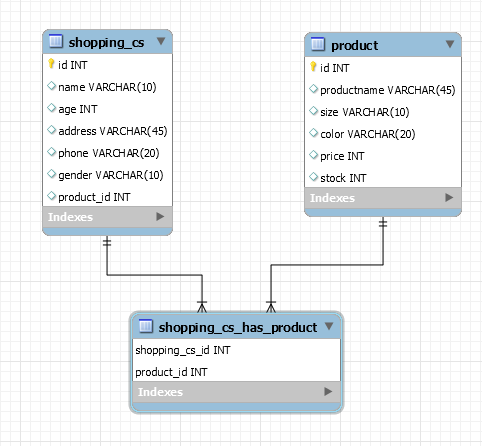Click the shopping_cs_has_product table icon
This screenshot has width=482, height=446.
pos(145,326)
